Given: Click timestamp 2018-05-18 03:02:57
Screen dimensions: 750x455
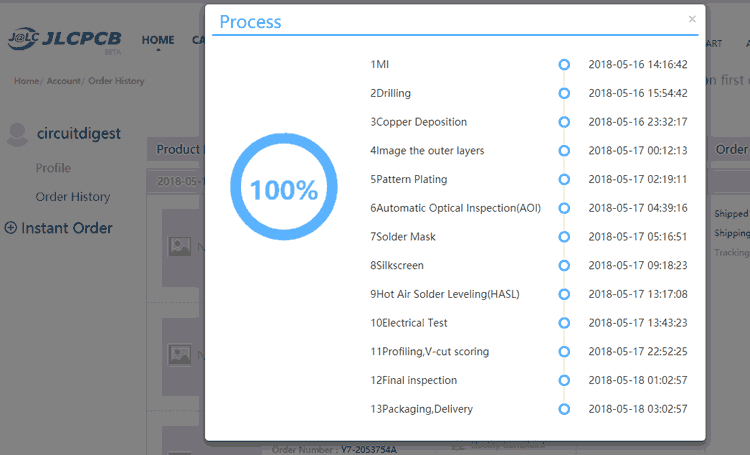Looking at the screenshot, I should tap(638, 409).
